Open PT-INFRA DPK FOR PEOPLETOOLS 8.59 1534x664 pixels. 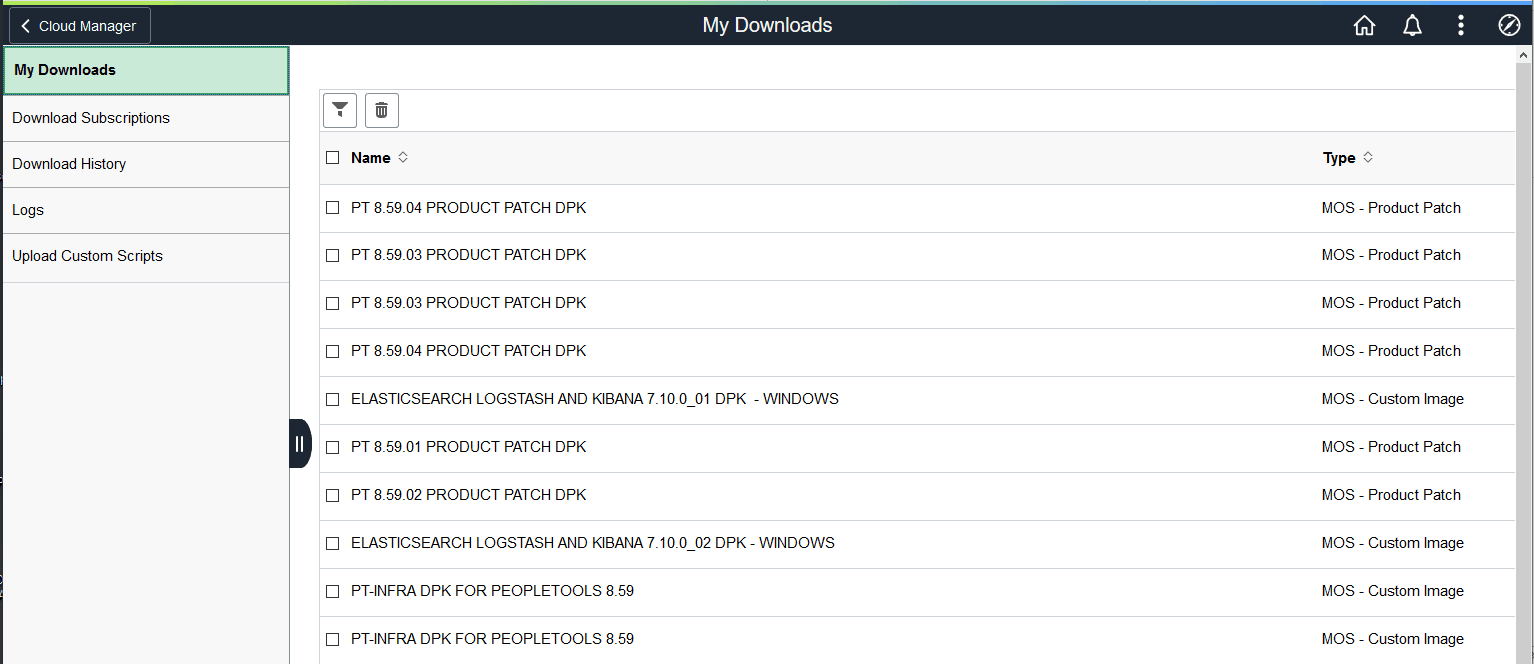(x=492, y=590)
